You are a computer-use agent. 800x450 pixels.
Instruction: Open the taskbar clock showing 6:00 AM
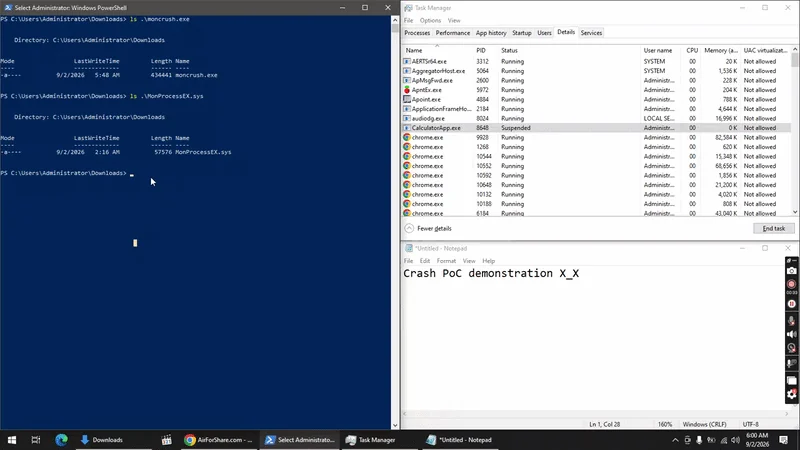[x=757, y=440]
